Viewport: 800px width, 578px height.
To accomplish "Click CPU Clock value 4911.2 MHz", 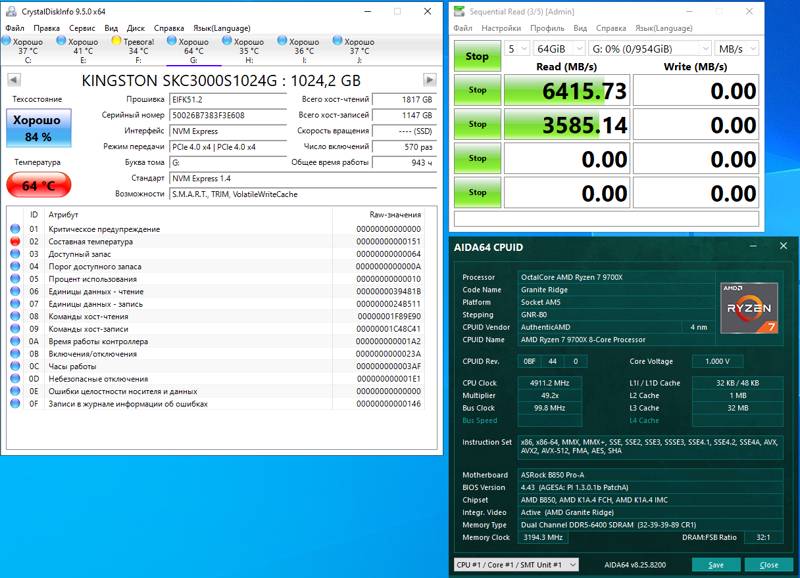I will click(549, 383).
